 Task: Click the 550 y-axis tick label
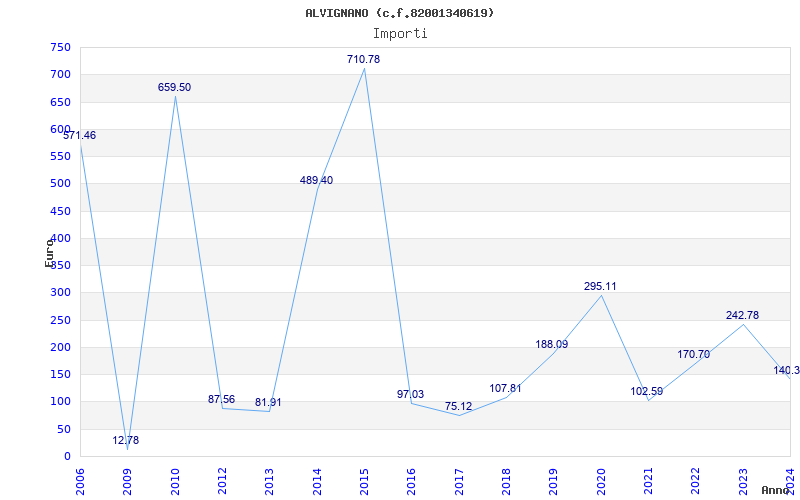[x=61, y=156]
